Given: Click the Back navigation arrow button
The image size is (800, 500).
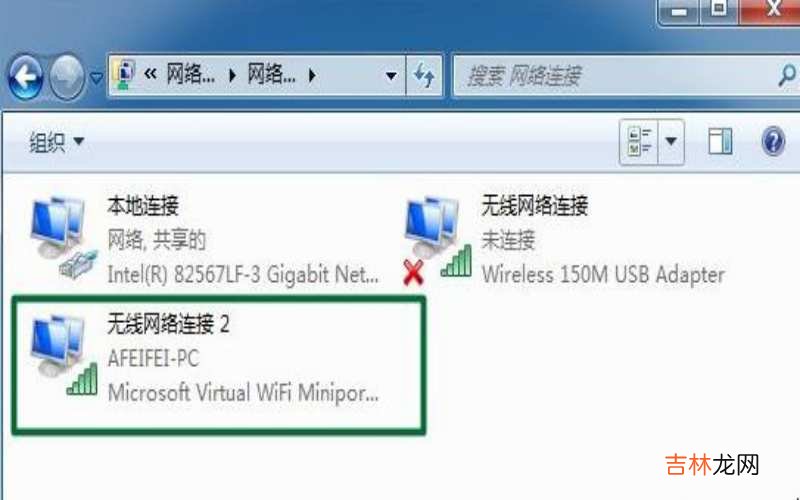Looking at the screenshot, I should [26, 77].
